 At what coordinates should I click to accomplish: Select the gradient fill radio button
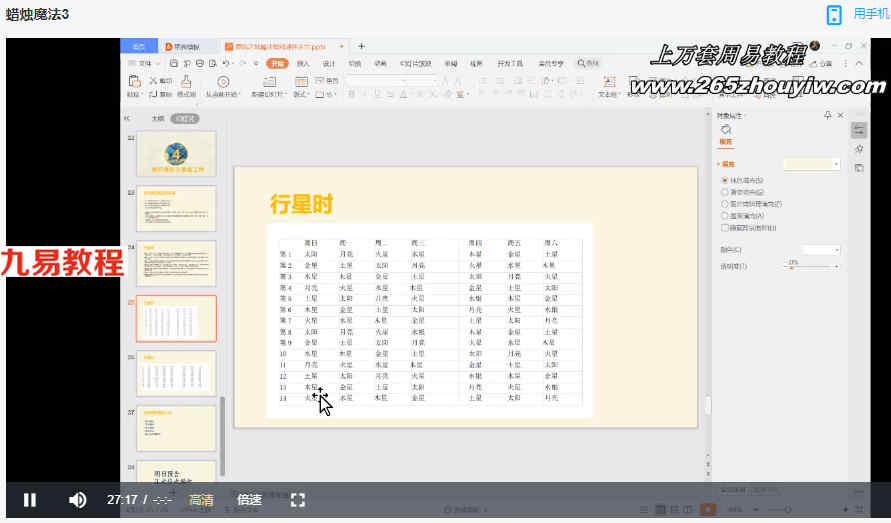(x=725, y=192)
